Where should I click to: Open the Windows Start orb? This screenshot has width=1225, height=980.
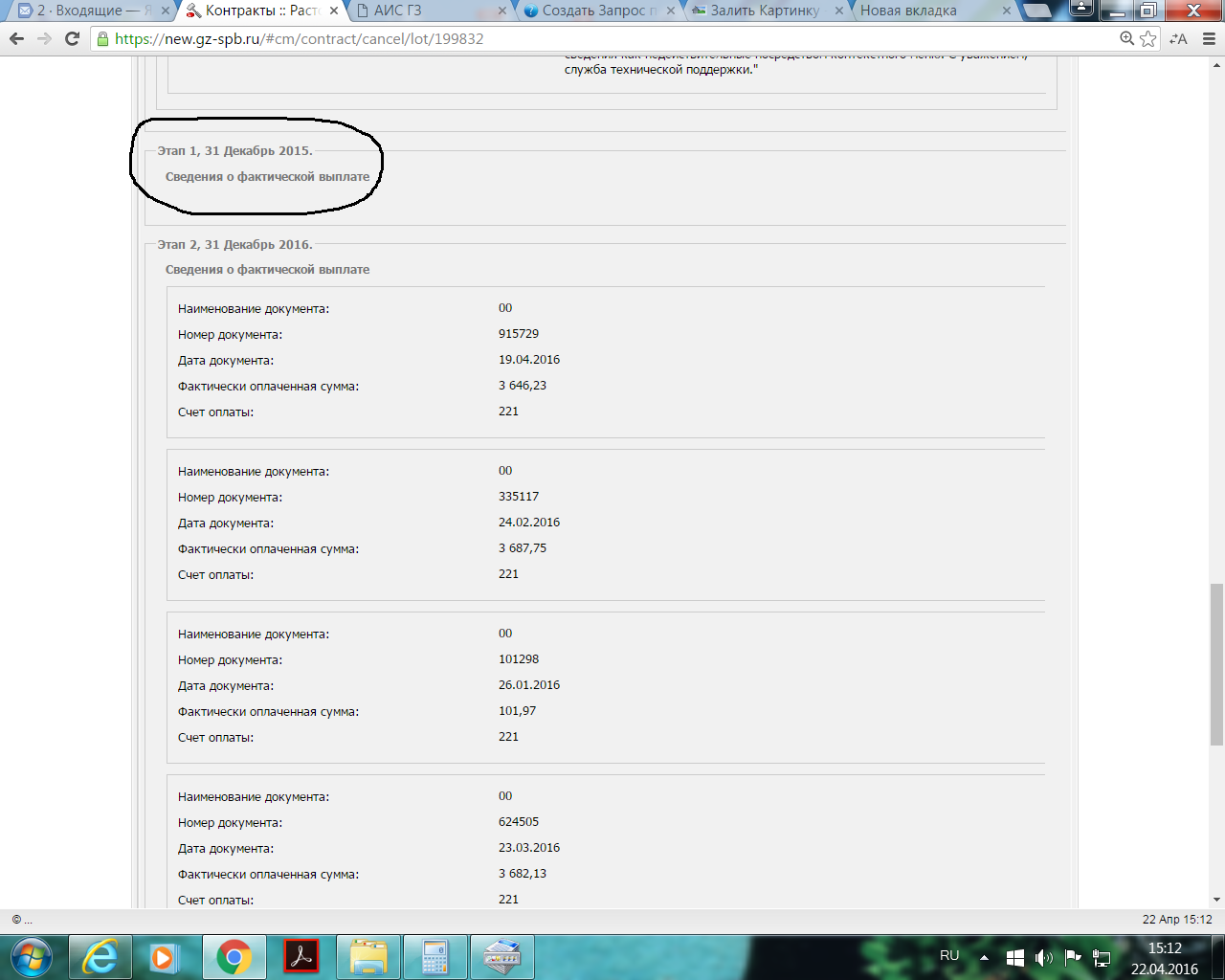32,957
